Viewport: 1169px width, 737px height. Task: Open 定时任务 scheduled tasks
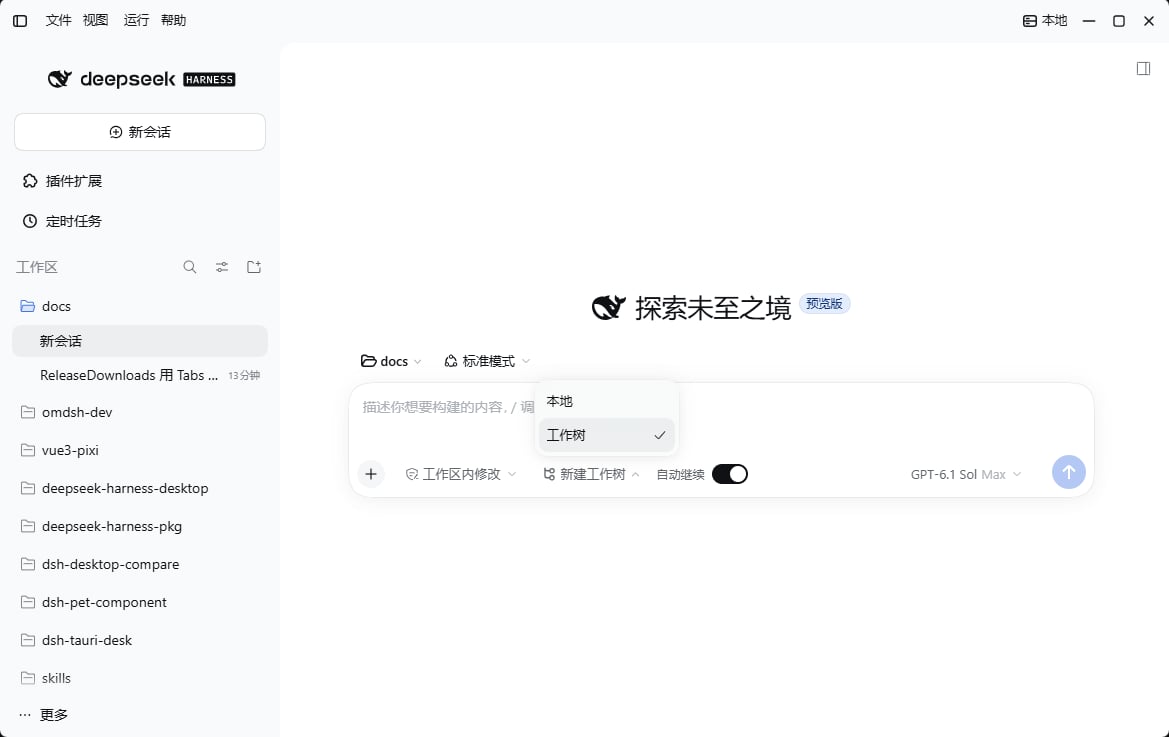tap(63, 221)
